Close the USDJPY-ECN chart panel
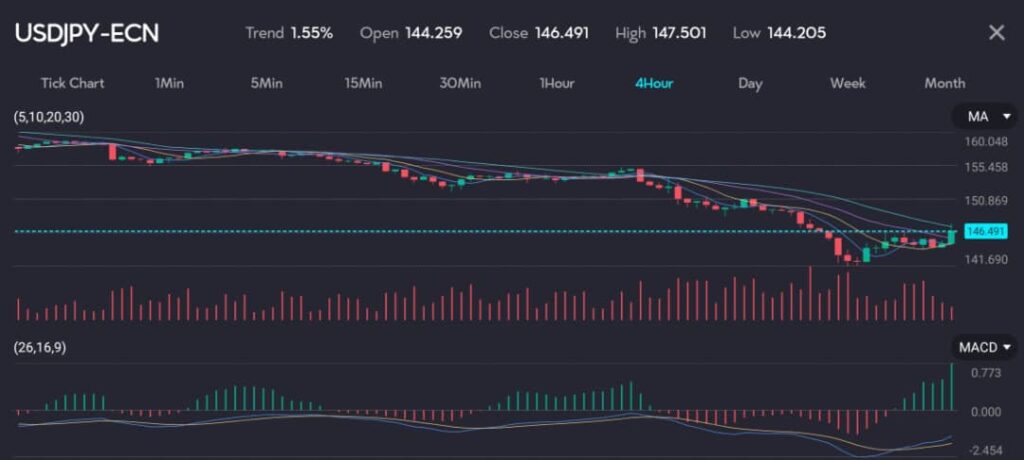The height and width of the screenshot is (460, 1024). click(996, 33)
